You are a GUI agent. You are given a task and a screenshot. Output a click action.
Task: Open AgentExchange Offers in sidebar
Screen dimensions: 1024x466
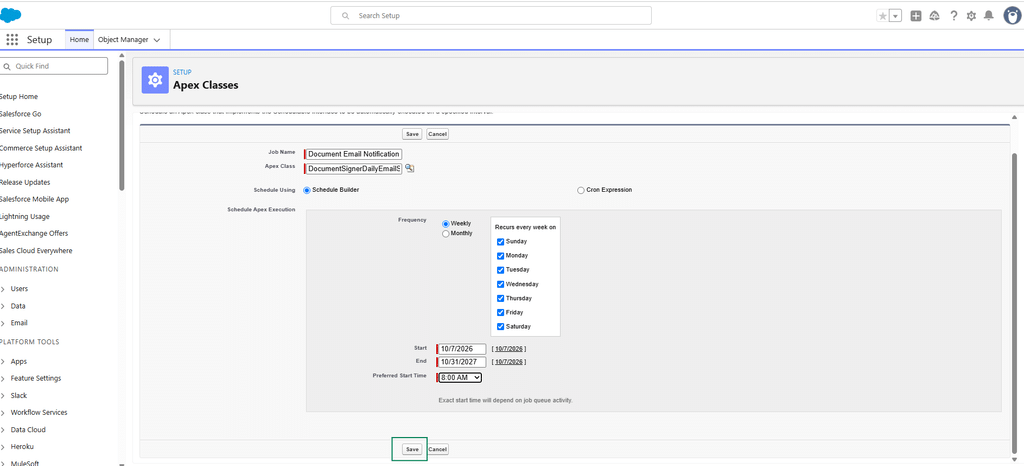point(34,233)
